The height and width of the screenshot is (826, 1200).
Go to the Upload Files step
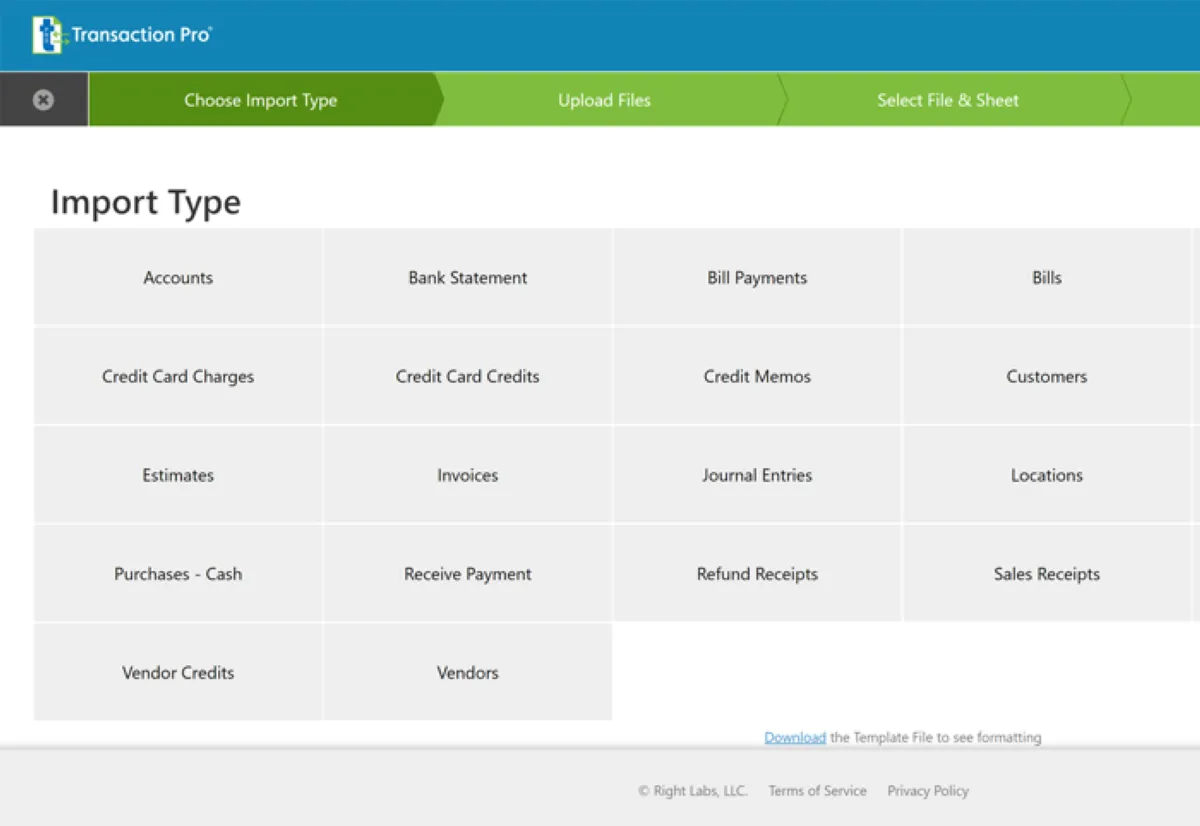(x=604, y=100)
